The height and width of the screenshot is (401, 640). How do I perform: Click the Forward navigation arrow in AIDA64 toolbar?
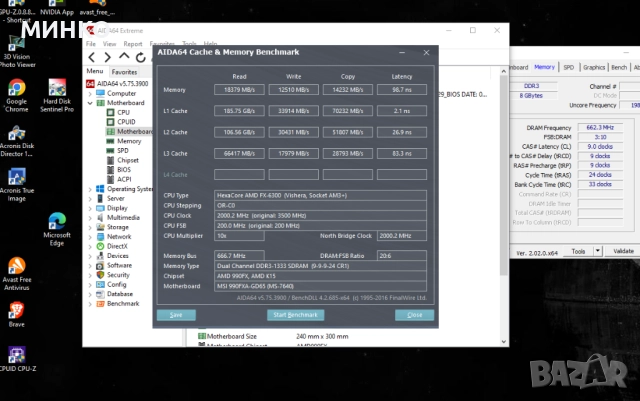coord(106,58)
